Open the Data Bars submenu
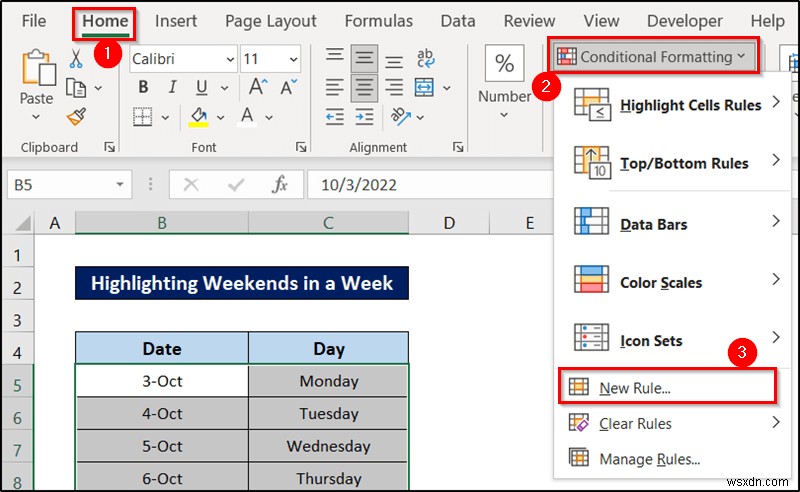This screenshot has width=800, height=492. [674, 224]
